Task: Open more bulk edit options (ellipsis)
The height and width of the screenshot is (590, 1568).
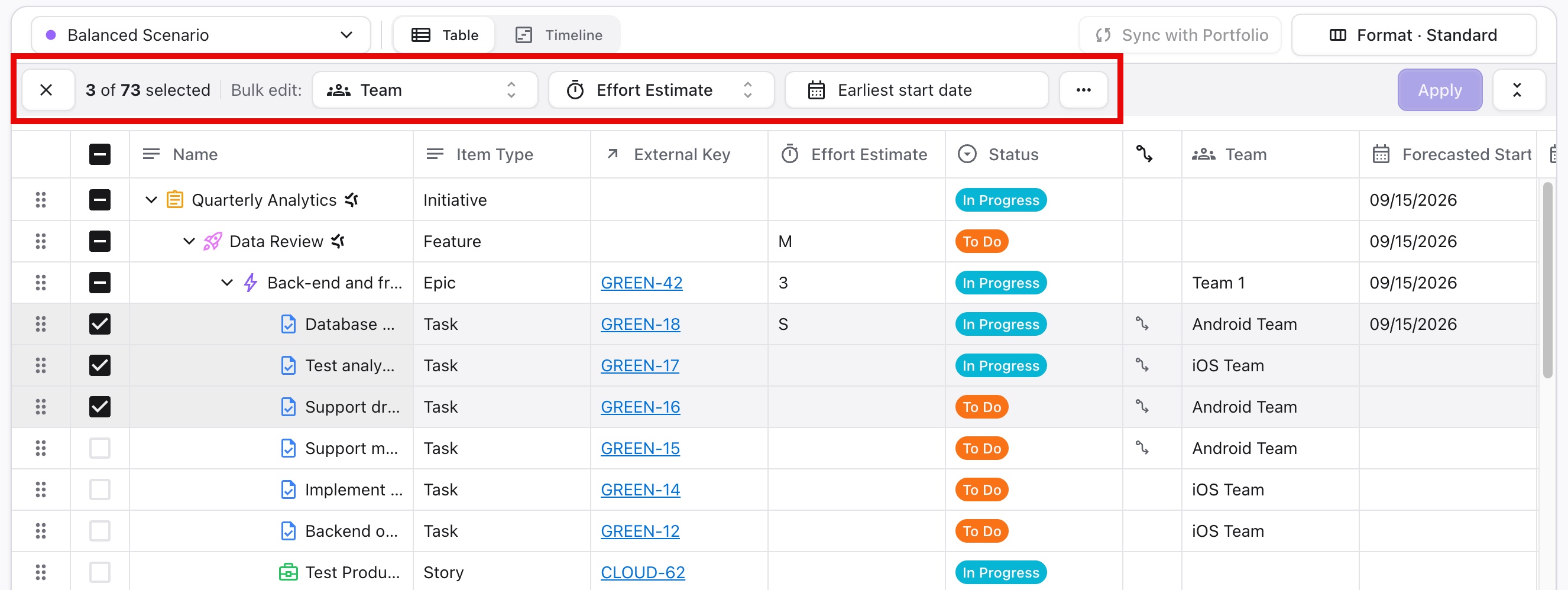Action: tap(1084, 90)
